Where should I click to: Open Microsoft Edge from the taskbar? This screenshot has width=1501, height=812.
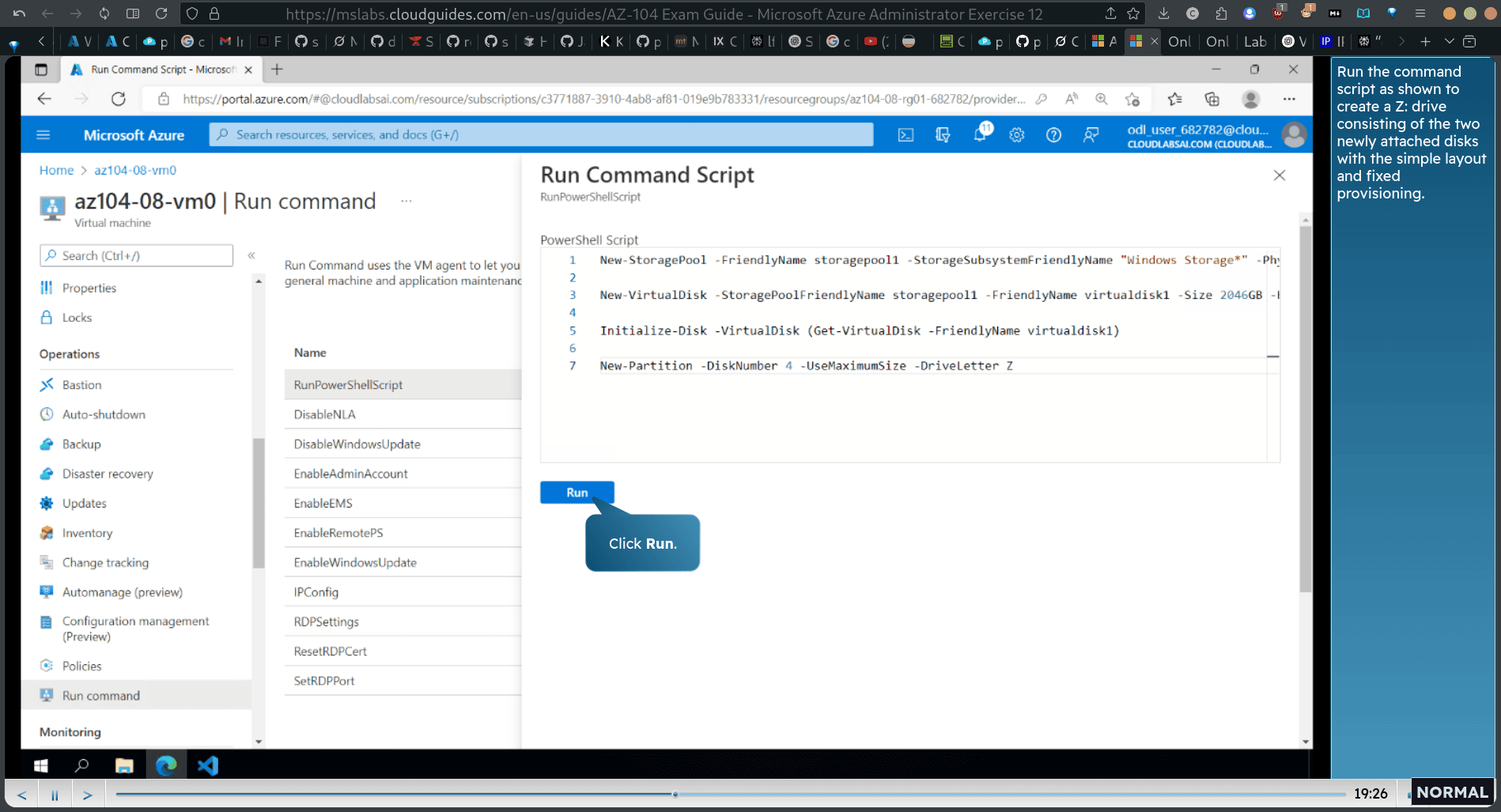pos(166,765)
